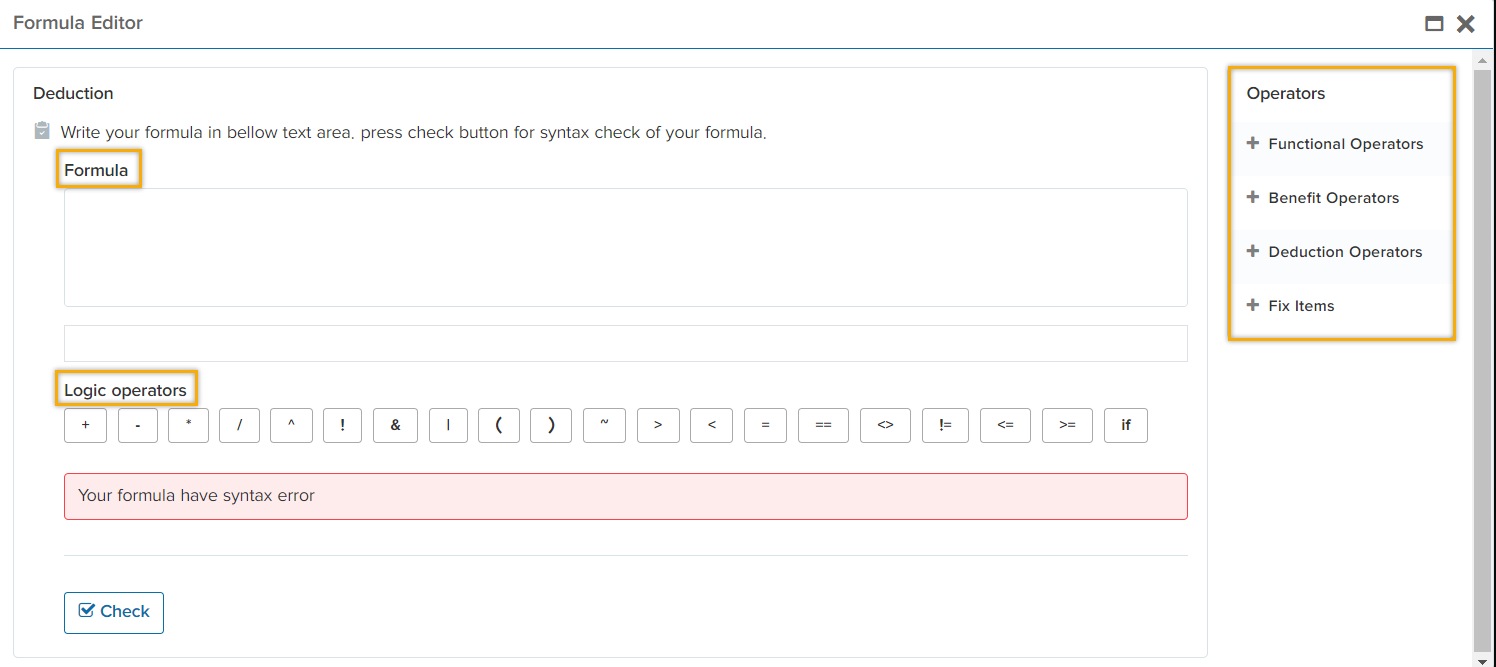Insert the tilde operator
Screen dimensions: 1496x667
604,425
